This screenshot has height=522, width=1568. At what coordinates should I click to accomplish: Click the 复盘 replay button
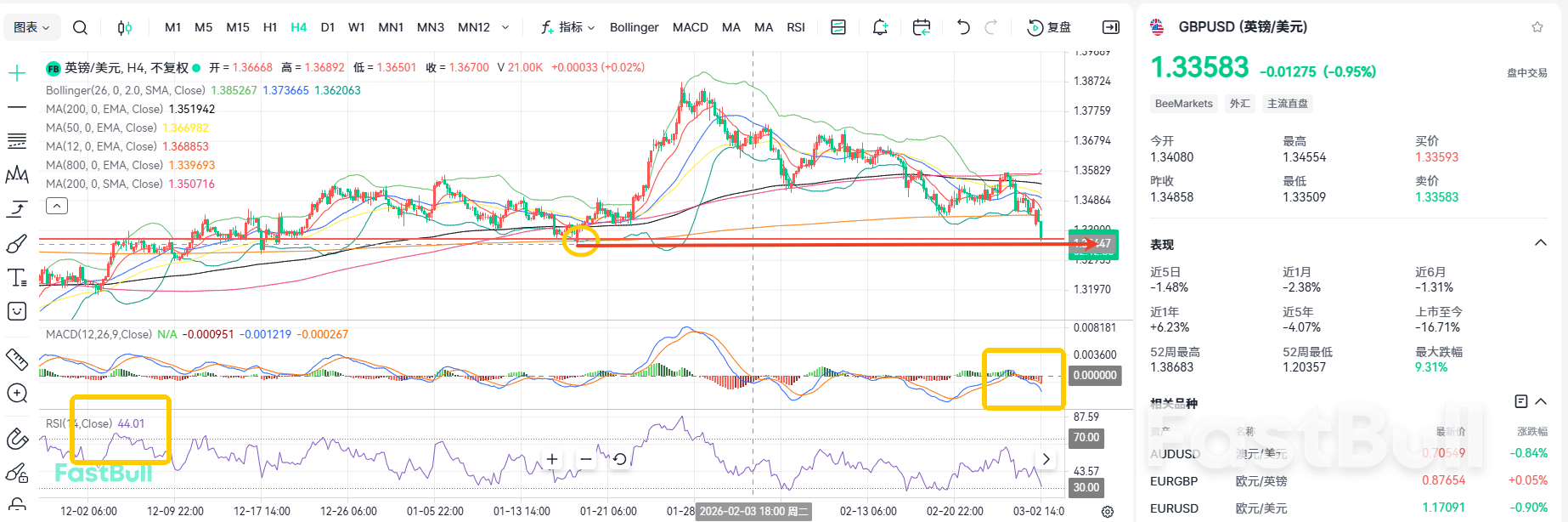1049,27
